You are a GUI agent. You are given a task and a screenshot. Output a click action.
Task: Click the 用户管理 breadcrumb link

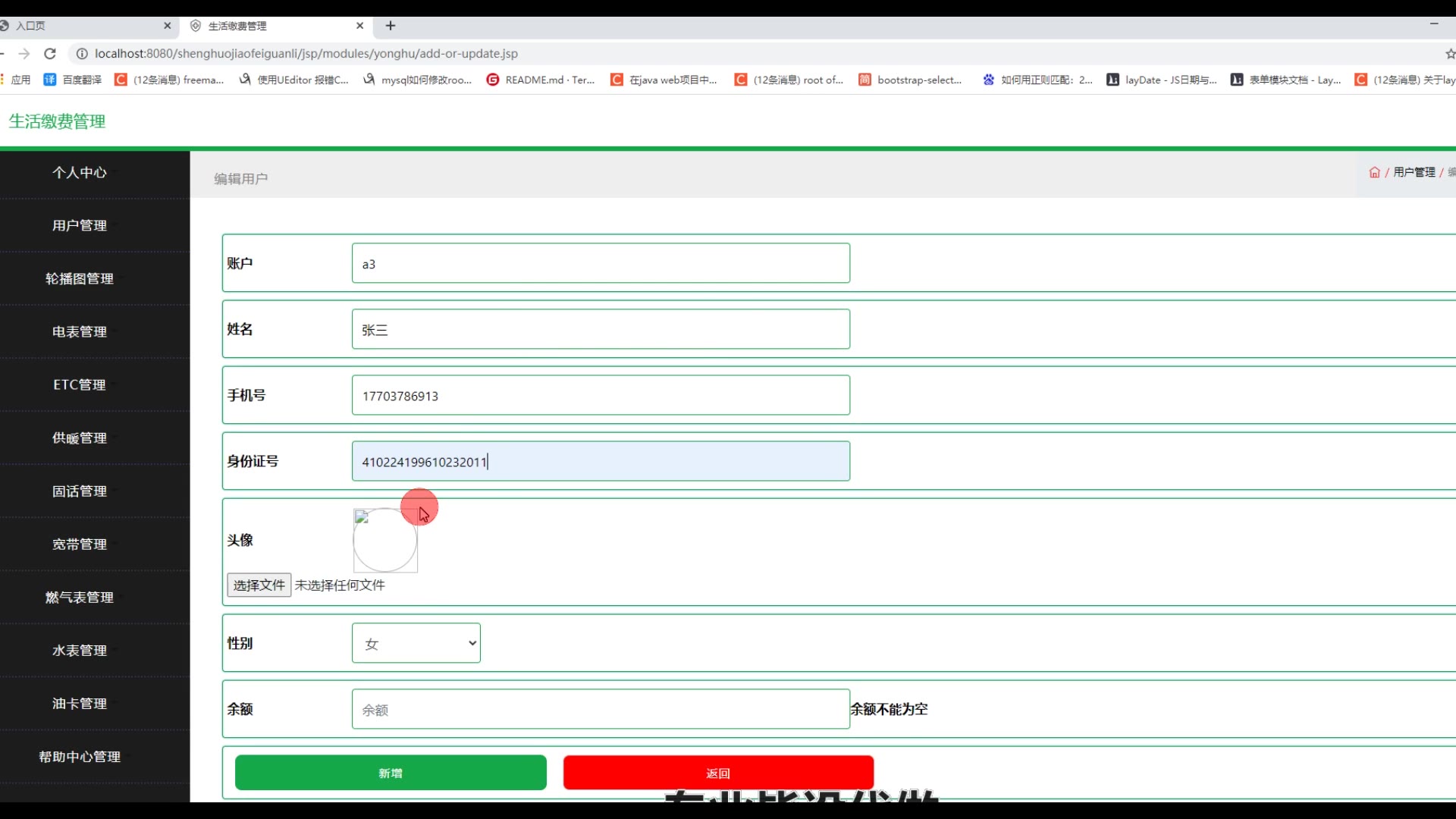[x=1414, y=172]
